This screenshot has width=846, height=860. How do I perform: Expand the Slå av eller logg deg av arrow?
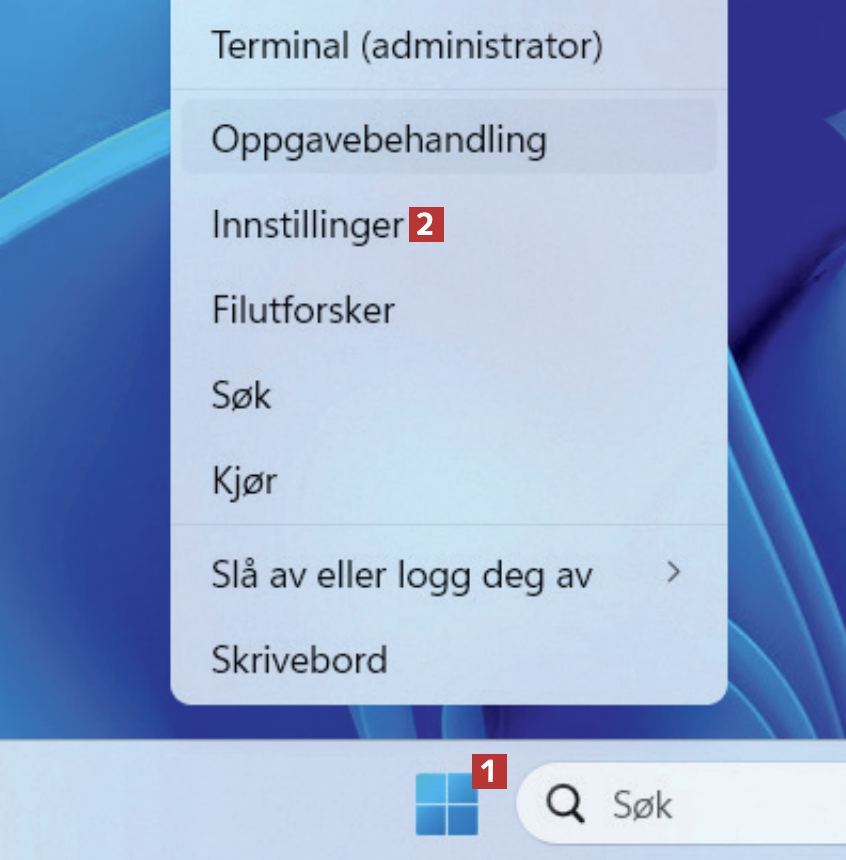click(674, 573)
